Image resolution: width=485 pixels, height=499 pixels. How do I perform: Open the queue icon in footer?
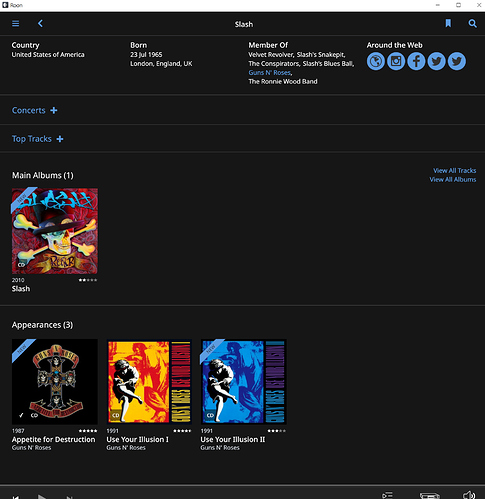coord(387,495)
